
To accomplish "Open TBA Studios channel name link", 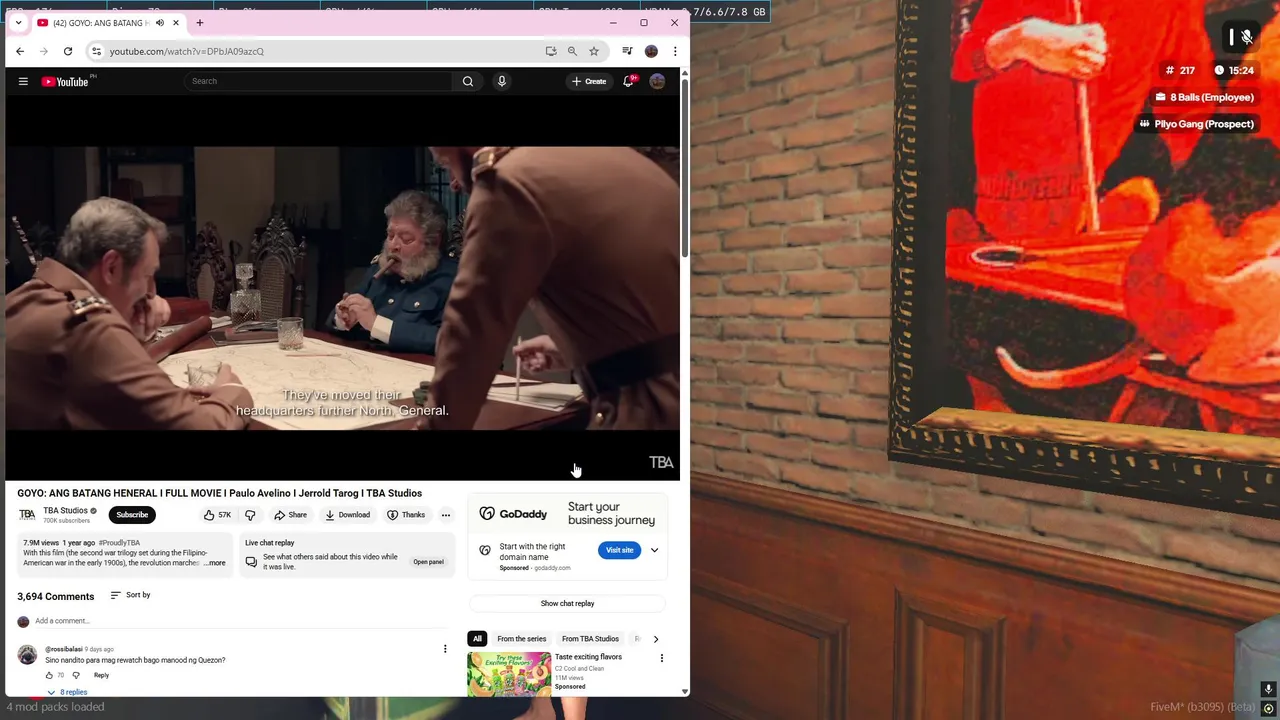I will coord(65,510).
